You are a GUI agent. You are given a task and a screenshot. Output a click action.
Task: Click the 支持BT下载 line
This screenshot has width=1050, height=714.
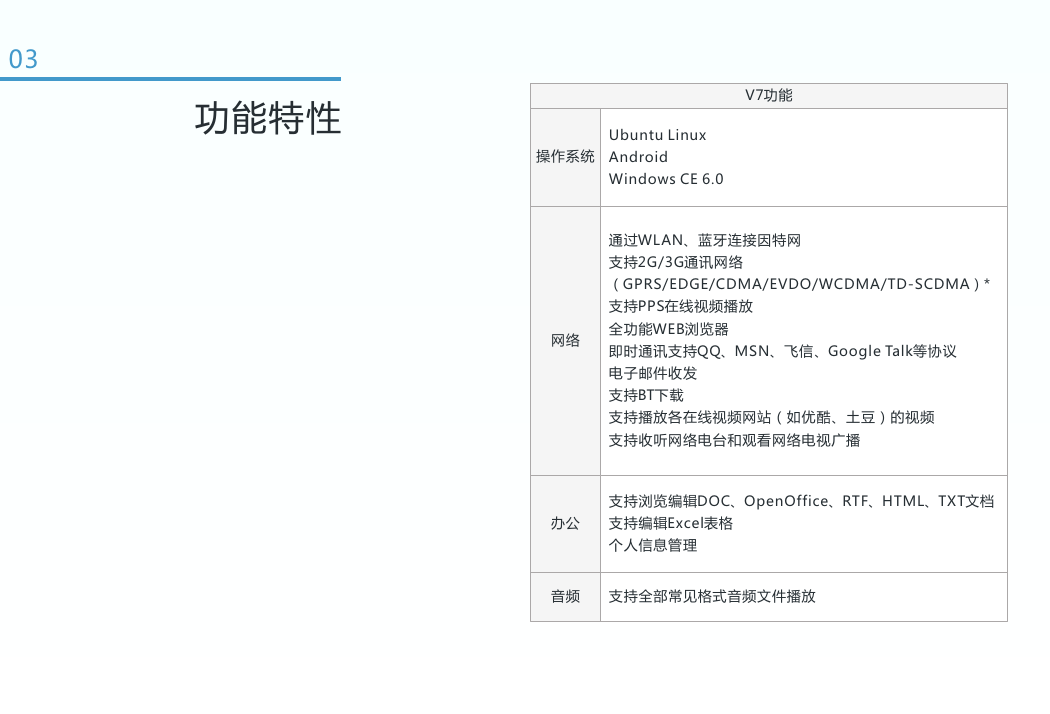pyautogui.click(x=646, y=395)
